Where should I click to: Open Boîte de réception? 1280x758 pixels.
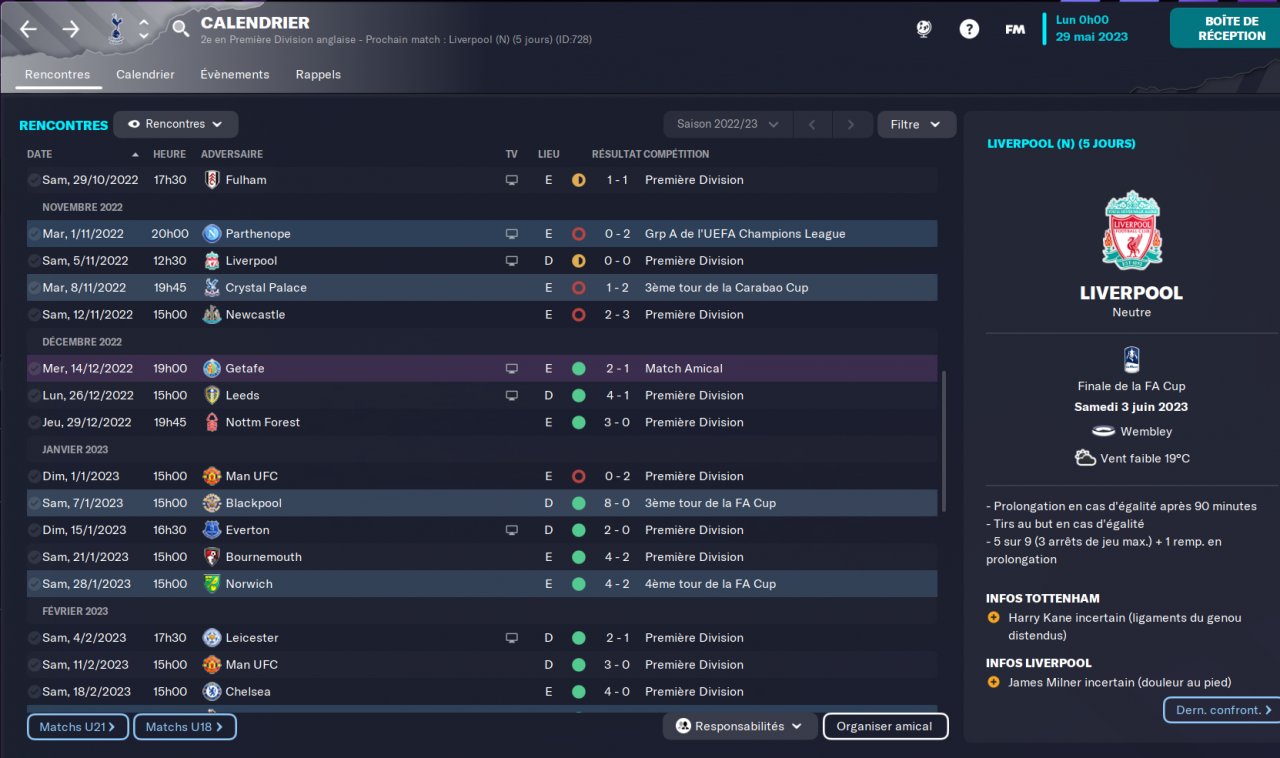(1224, 29)
